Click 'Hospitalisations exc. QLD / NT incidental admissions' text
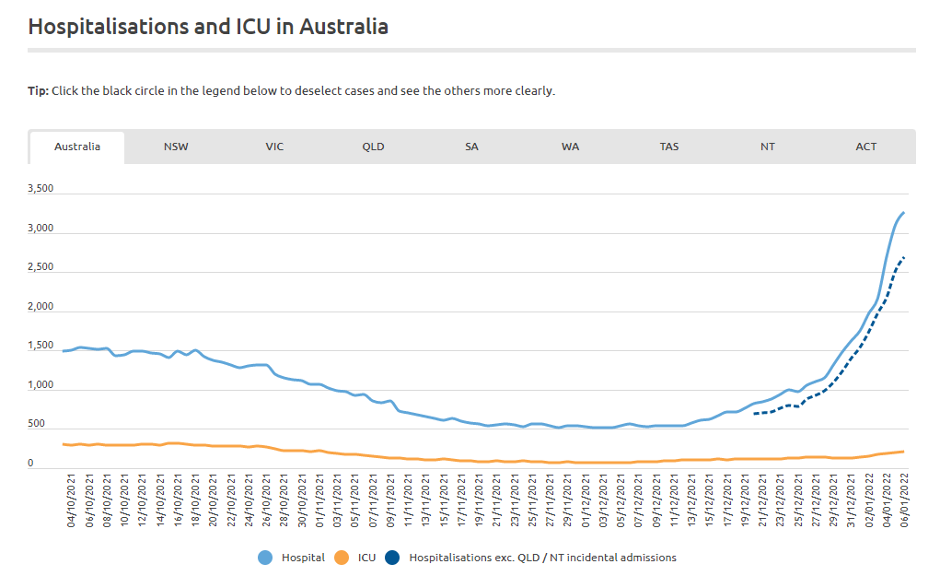The image size is (941, 577). tap(543, 558)
